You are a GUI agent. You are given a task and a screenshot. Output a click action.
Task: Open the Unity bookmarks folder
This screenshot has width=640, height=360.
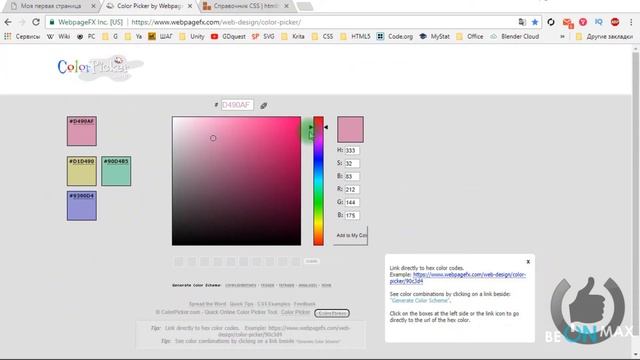click(x=192, y=36)
